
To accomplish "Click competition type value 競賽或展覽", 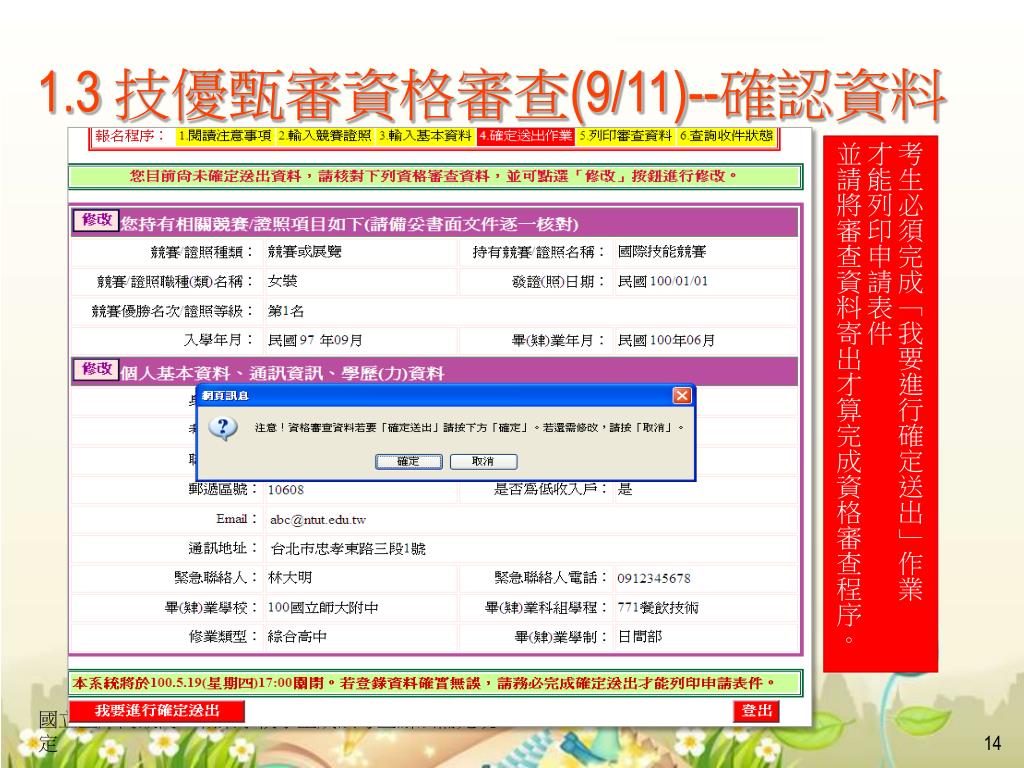I will pyautogui.click(x=304, y=252).
